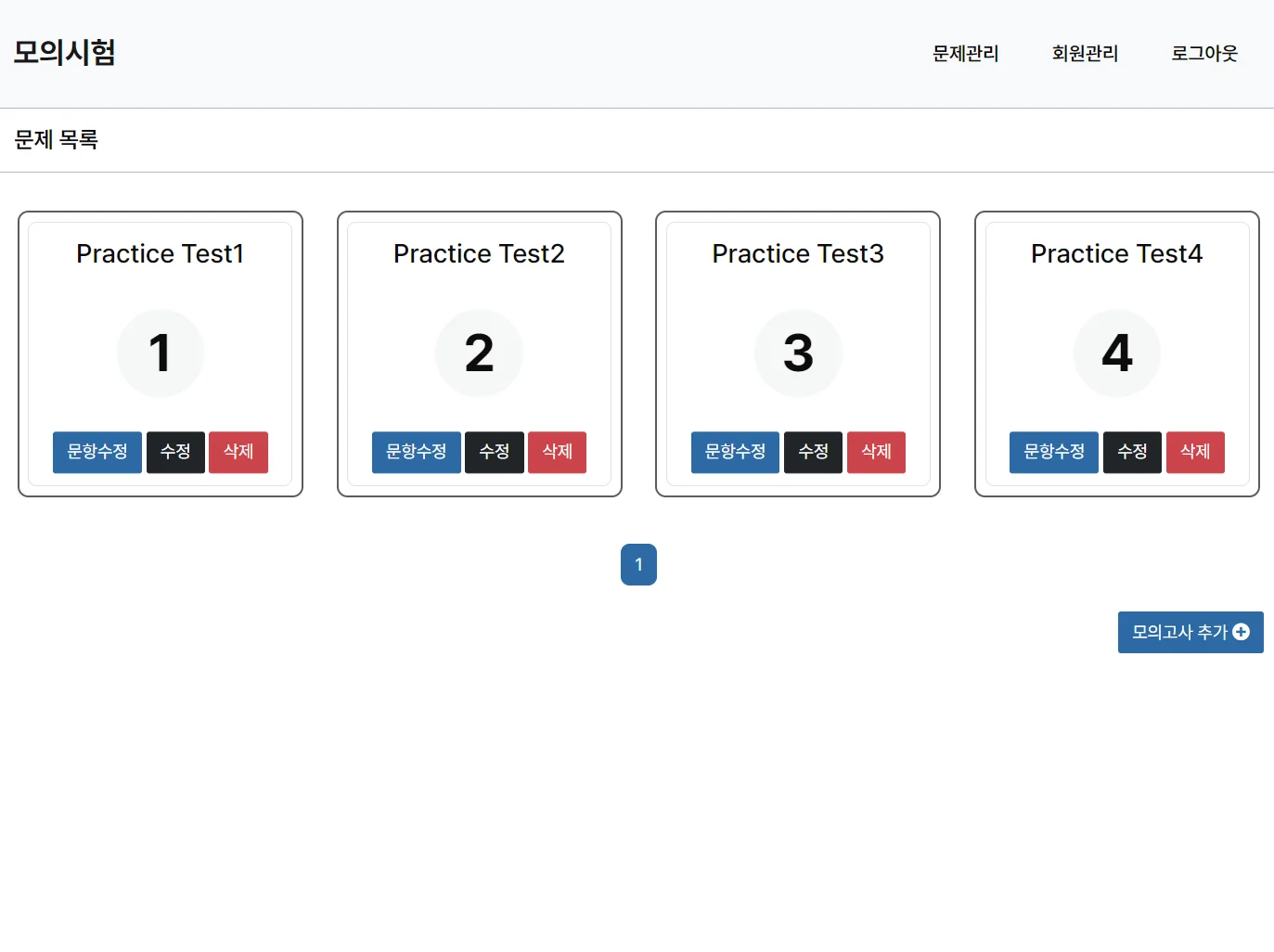This screenshot has width=1274, height=952.
Task: Click 문항수정 on Practice Test2
Action: [417, 452]
